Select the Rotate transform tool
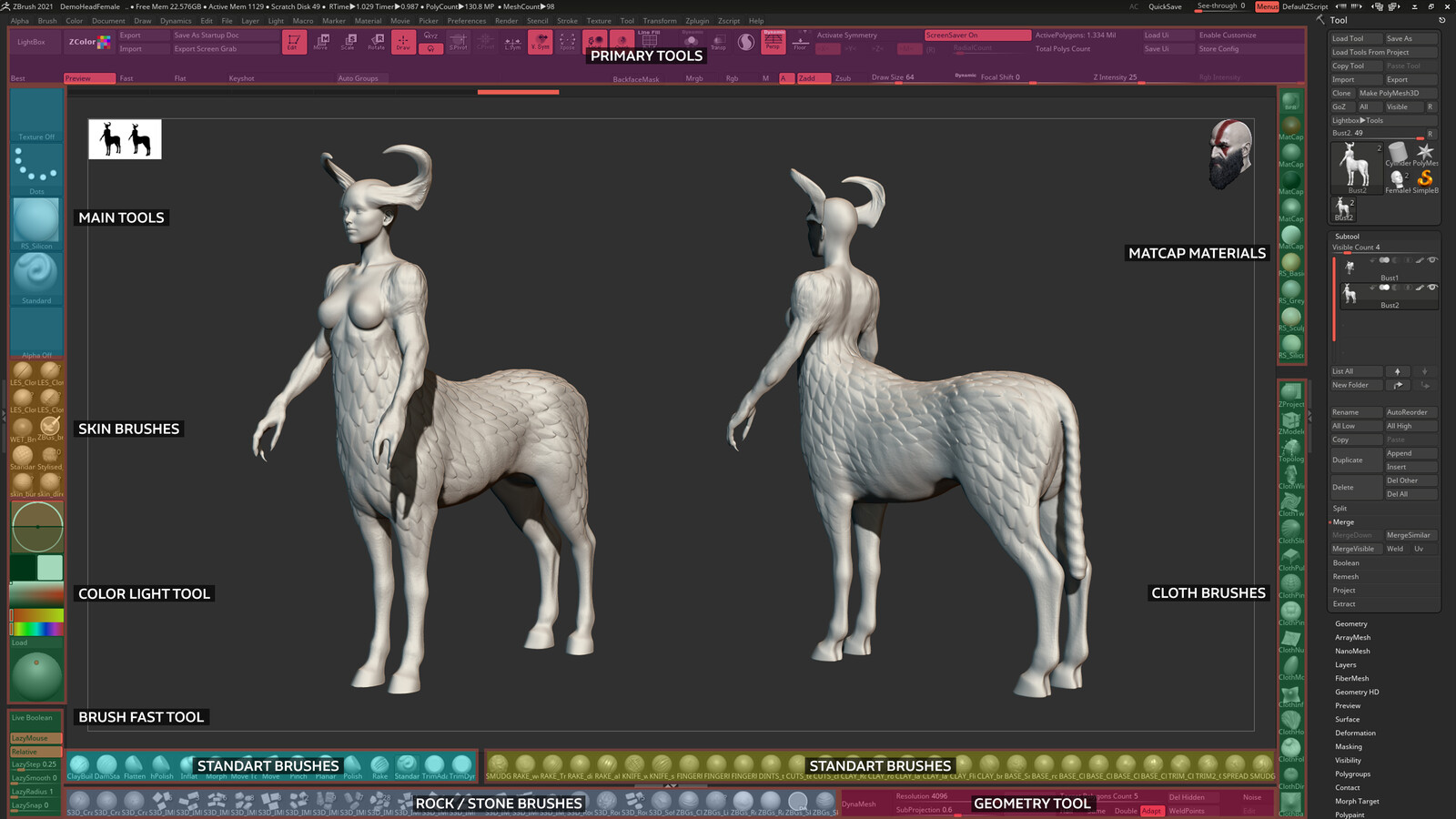 (x=376, y=42)
